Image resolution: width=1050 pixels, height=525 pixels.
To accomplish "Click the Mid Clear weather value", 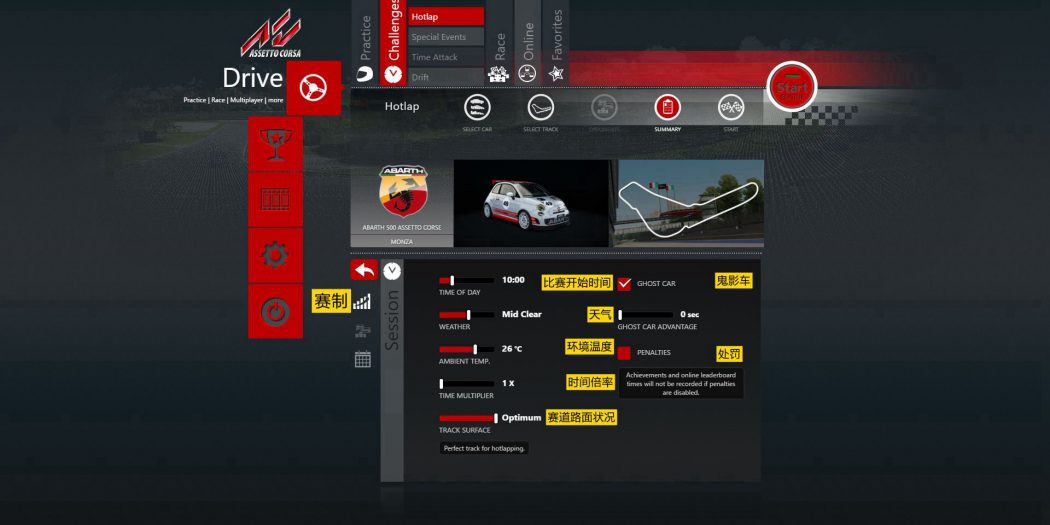I will point(522,314).
